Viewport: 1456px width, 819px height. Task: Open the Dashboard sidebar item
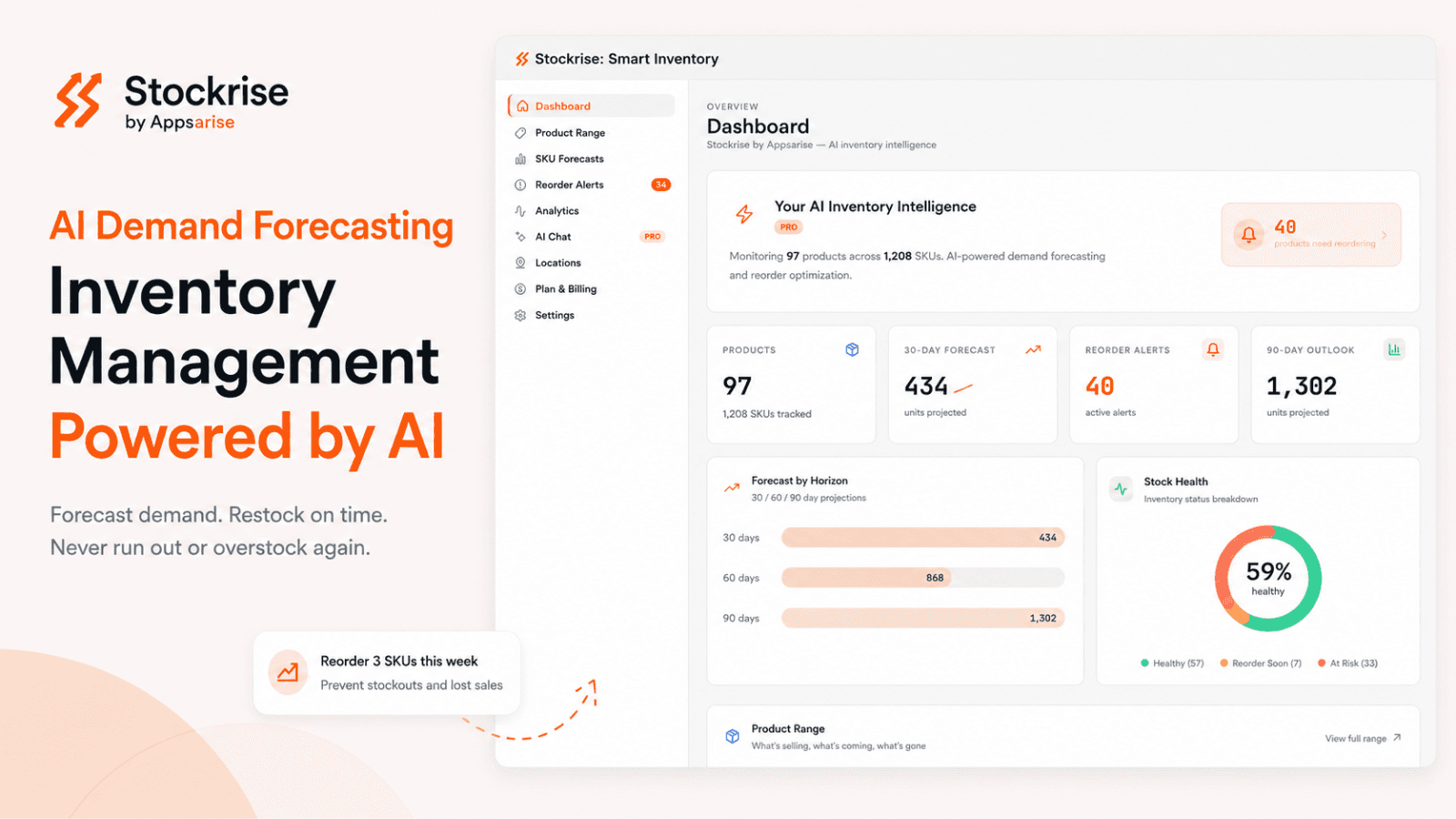pos(591,106)
